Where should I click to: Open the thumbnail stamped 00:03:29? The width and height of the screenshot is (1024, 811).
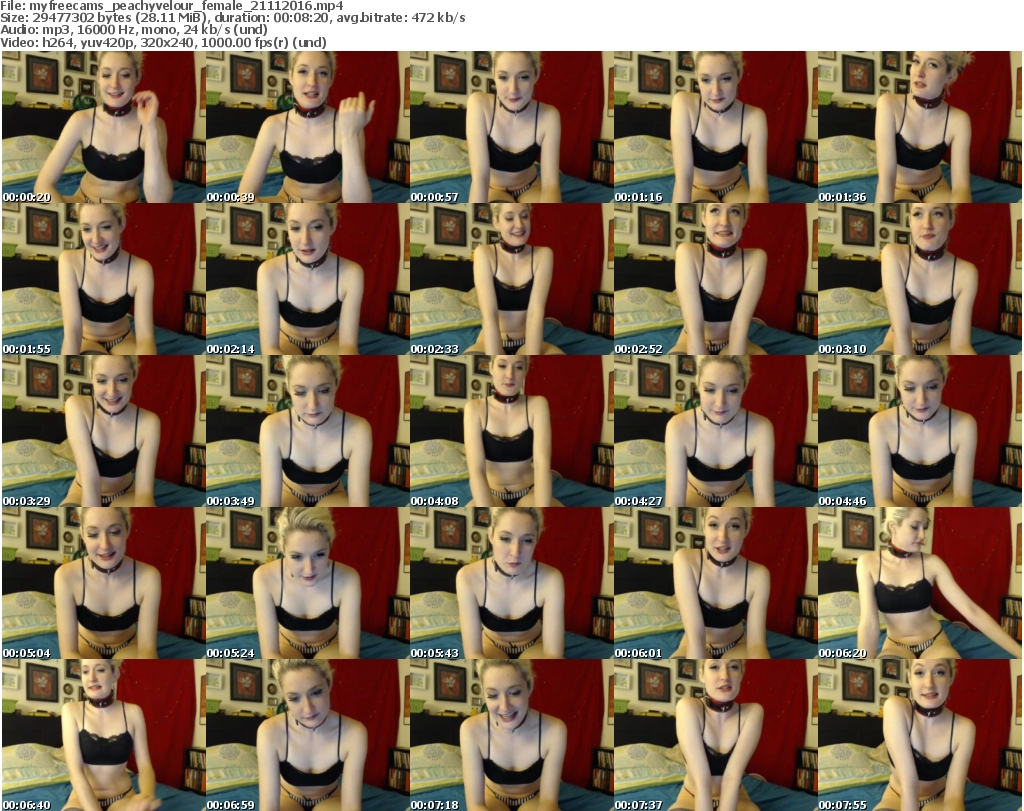coord(103,432)
